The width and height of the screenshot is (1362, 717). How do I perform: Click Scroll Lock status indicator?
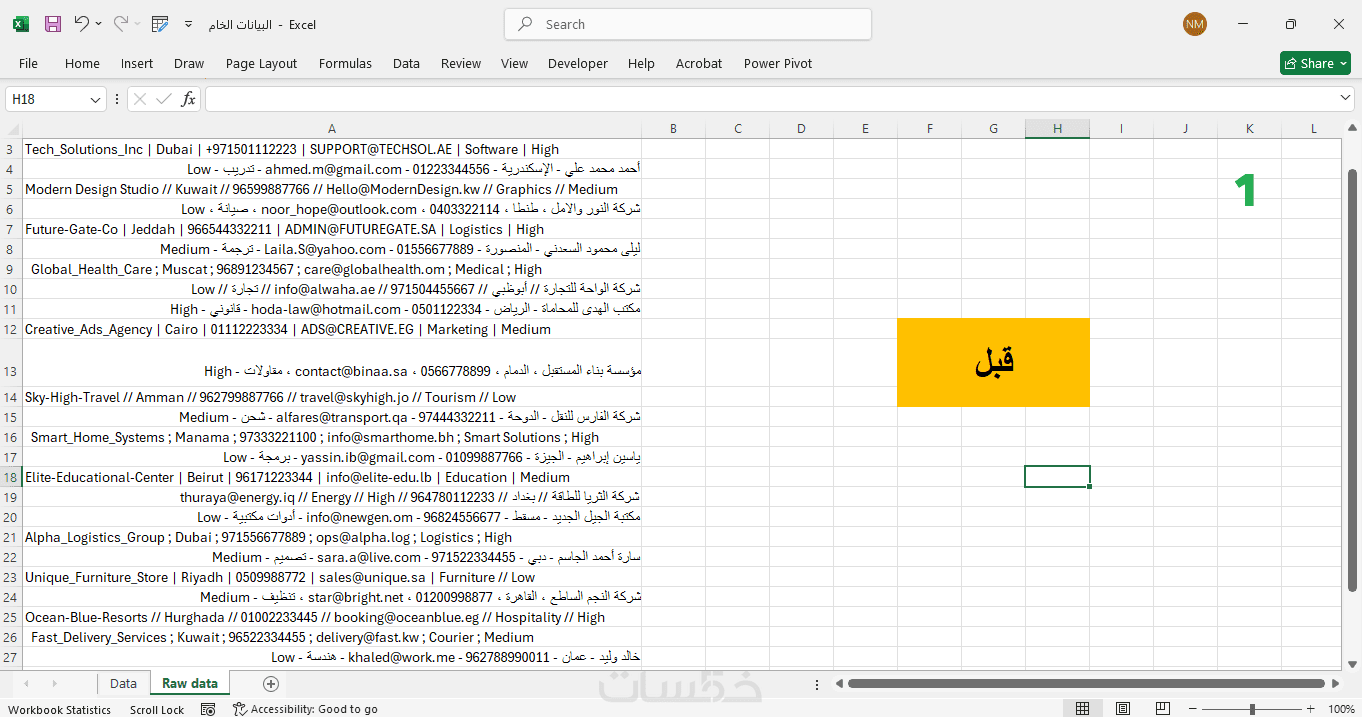157,709
